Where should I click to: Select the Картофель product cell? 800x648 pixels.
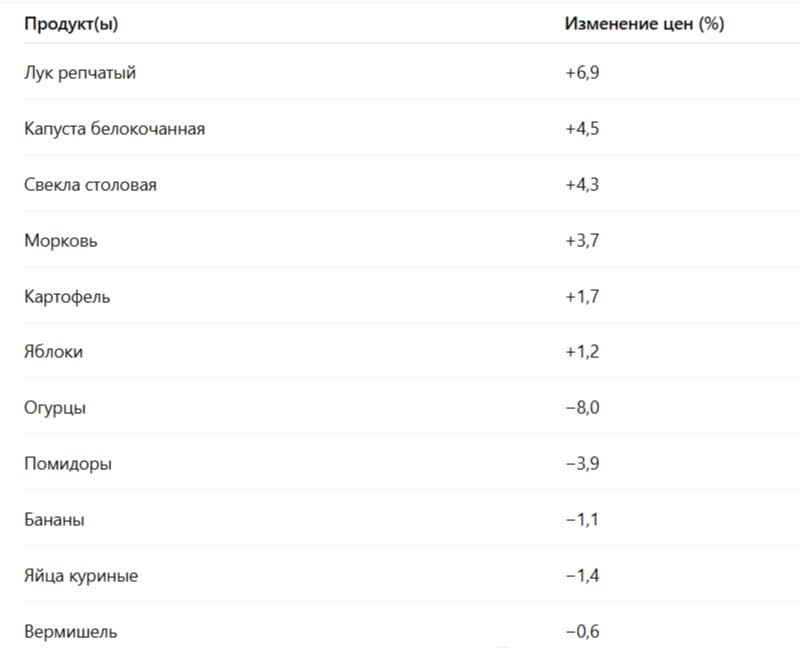(67, 296)
